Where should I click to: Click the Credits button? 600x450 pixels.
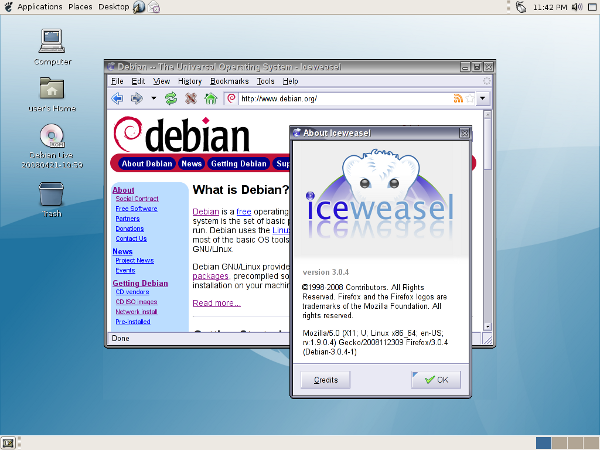click(x=326, y=380)
